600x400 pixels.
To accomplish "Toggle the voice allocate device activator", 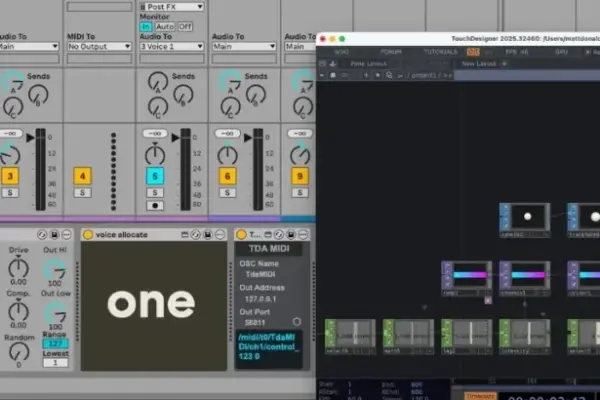I will click(x=88, y=235).
